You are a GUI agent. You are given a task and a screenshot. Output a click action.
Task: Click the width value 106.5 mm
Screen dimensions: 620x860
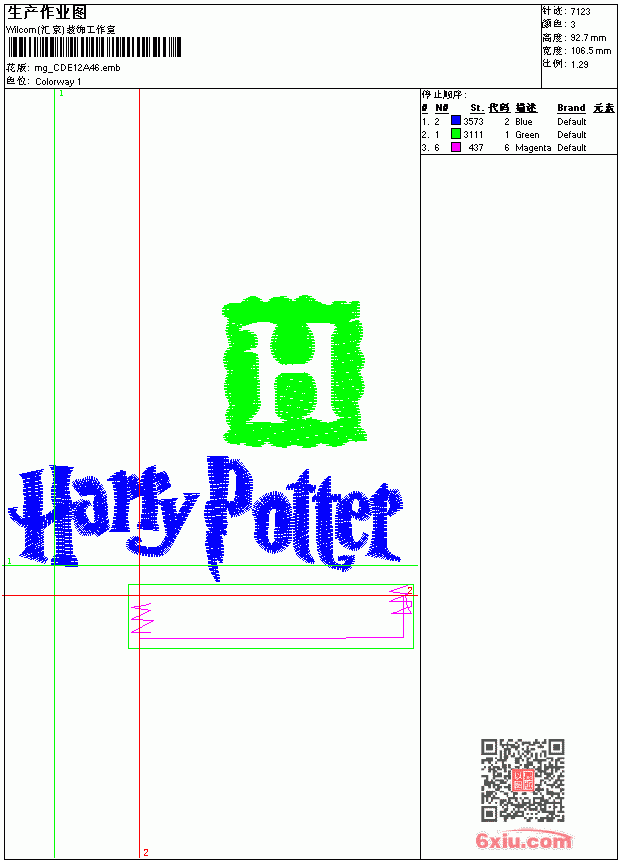coord(590,51)
